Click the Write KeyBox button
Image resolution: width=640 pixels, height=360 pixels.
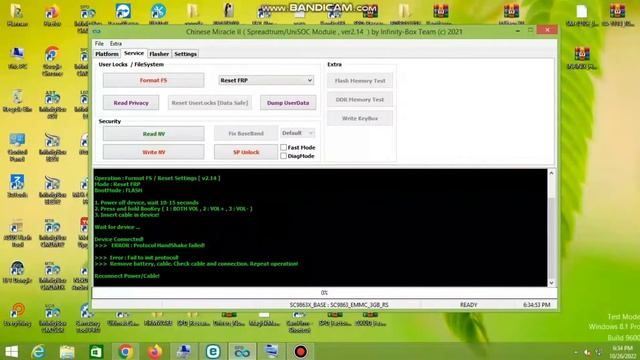pyautogui.click(x=360, y=118)
